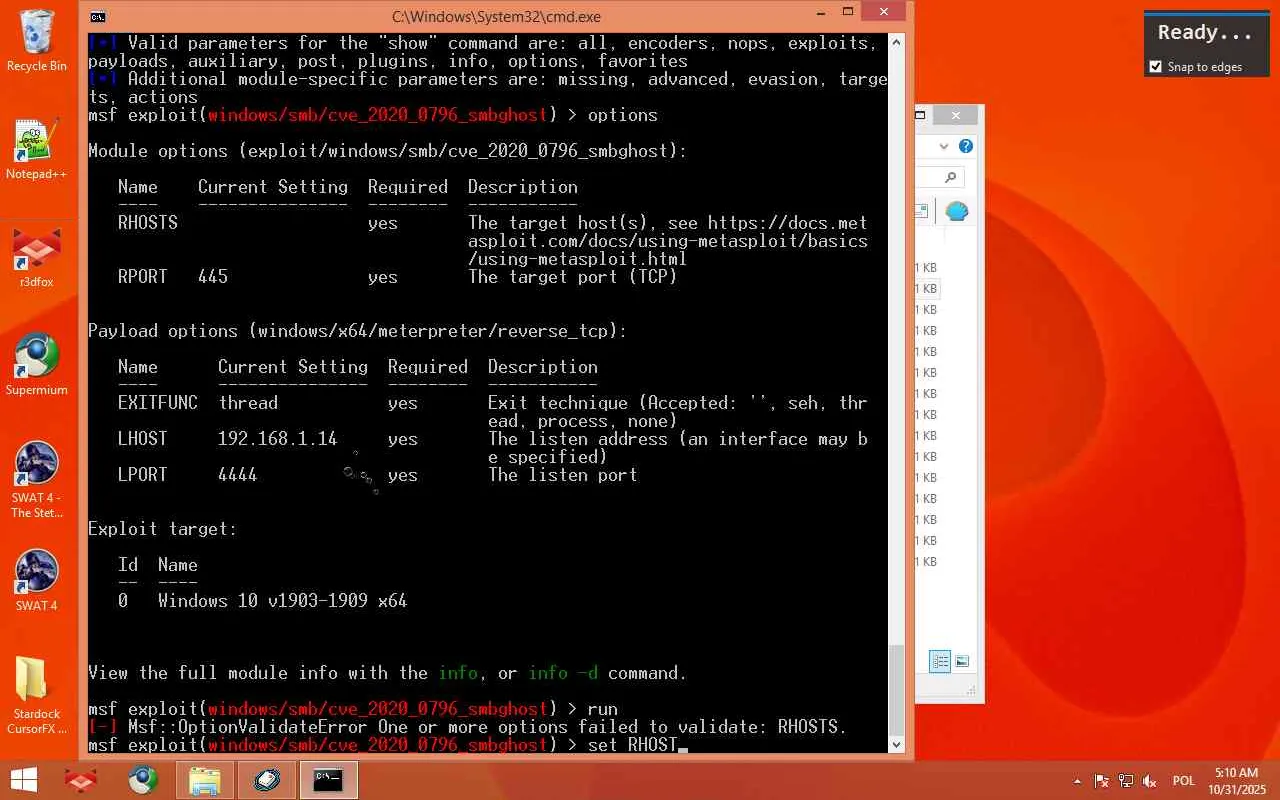This screenshot has width=1280, height=800.
Task: Click the LHOST option name
Action: pyautogui.click(x=143, y=439)
